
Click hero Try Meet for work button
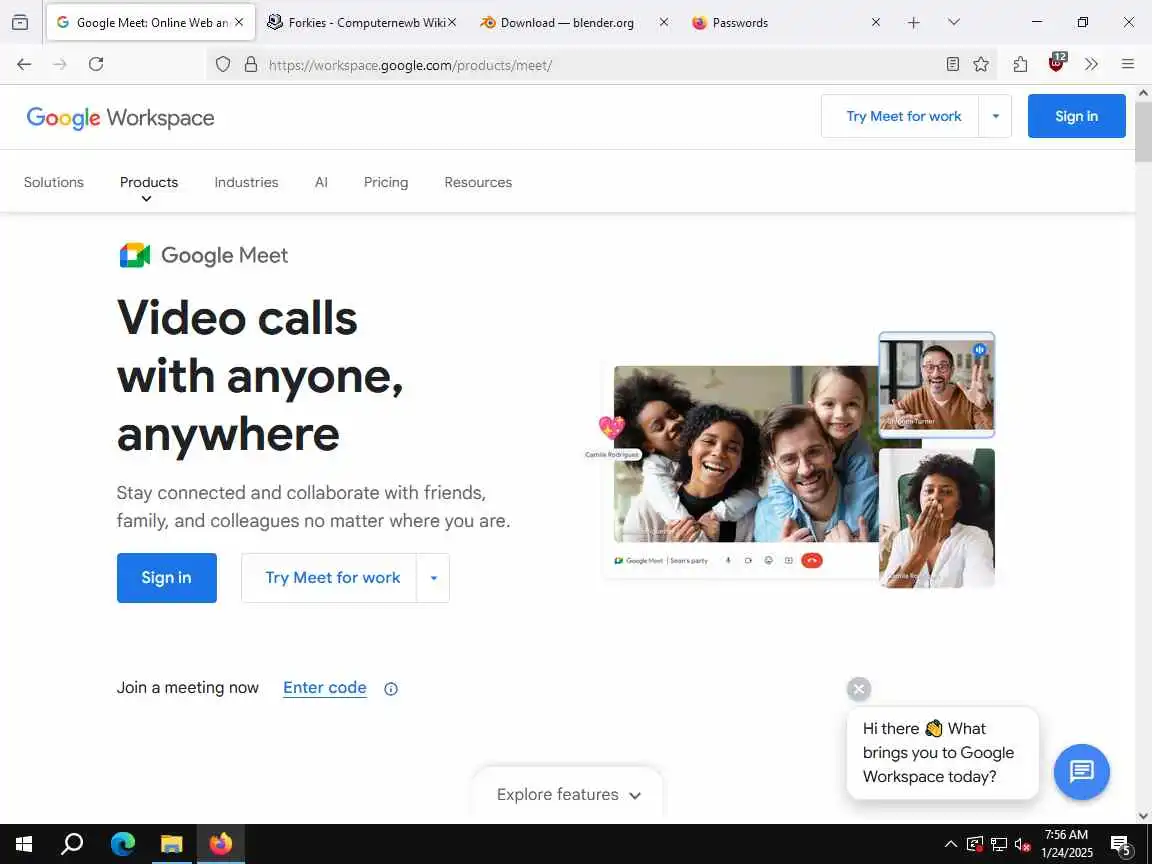(330, 578)
